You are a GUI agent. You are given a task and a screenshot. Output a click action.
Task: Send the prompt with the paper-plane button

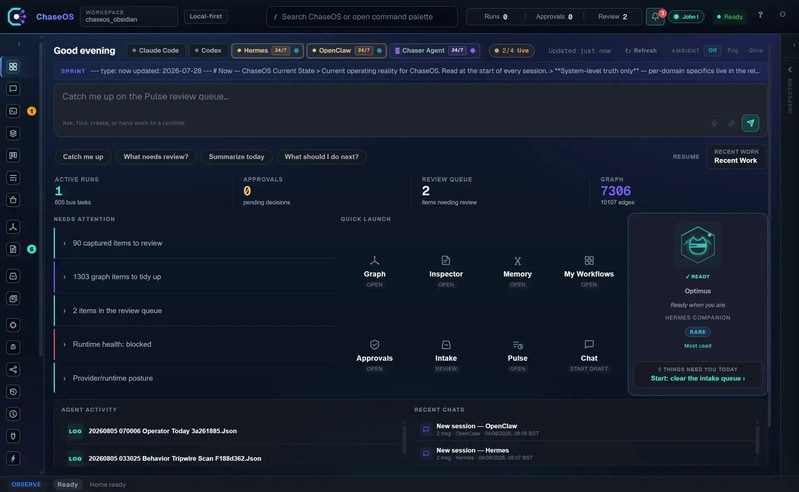pos(750,123)
